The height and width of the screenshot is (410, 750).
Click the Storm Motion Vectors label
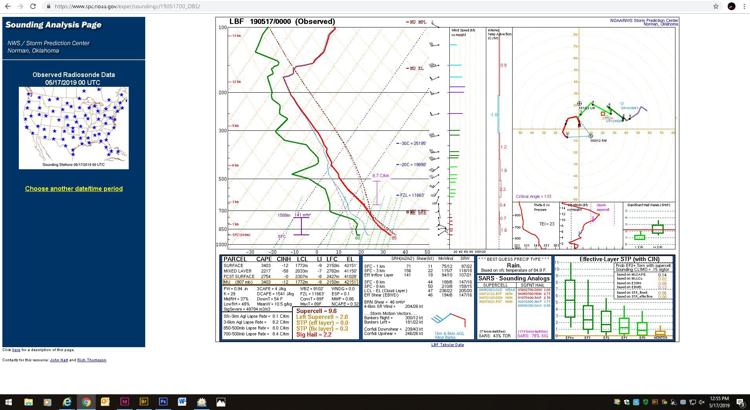tap(393, 311)
